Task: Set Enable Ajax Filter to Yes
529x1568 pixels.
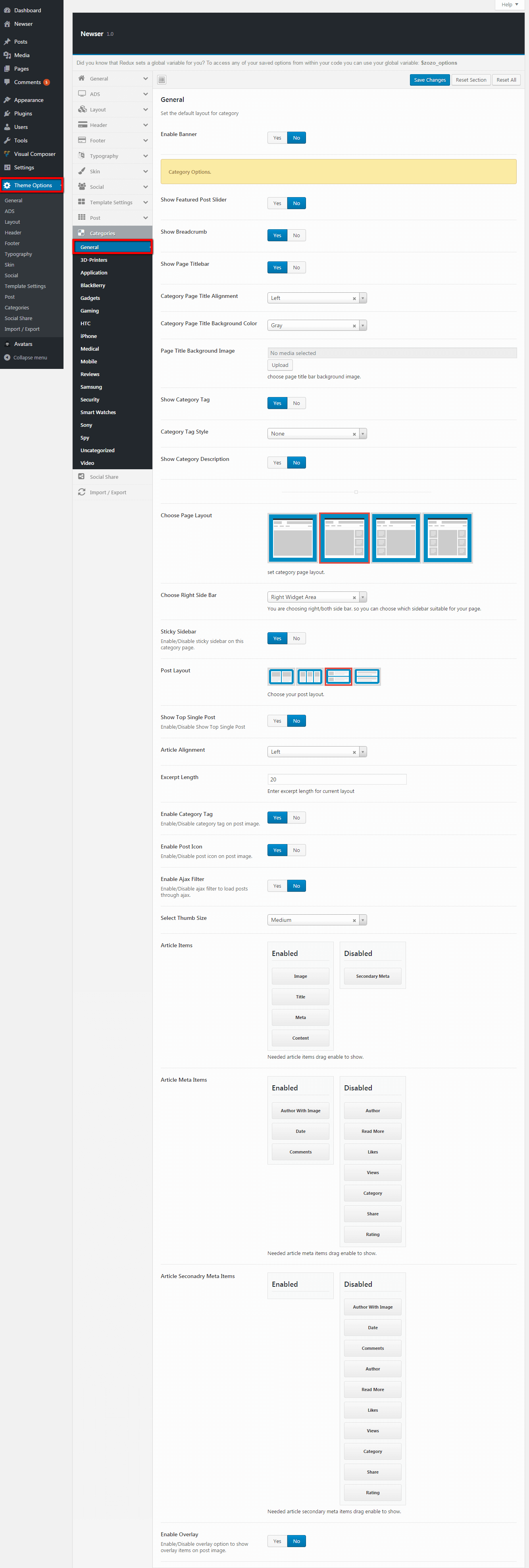Action: 277,886
